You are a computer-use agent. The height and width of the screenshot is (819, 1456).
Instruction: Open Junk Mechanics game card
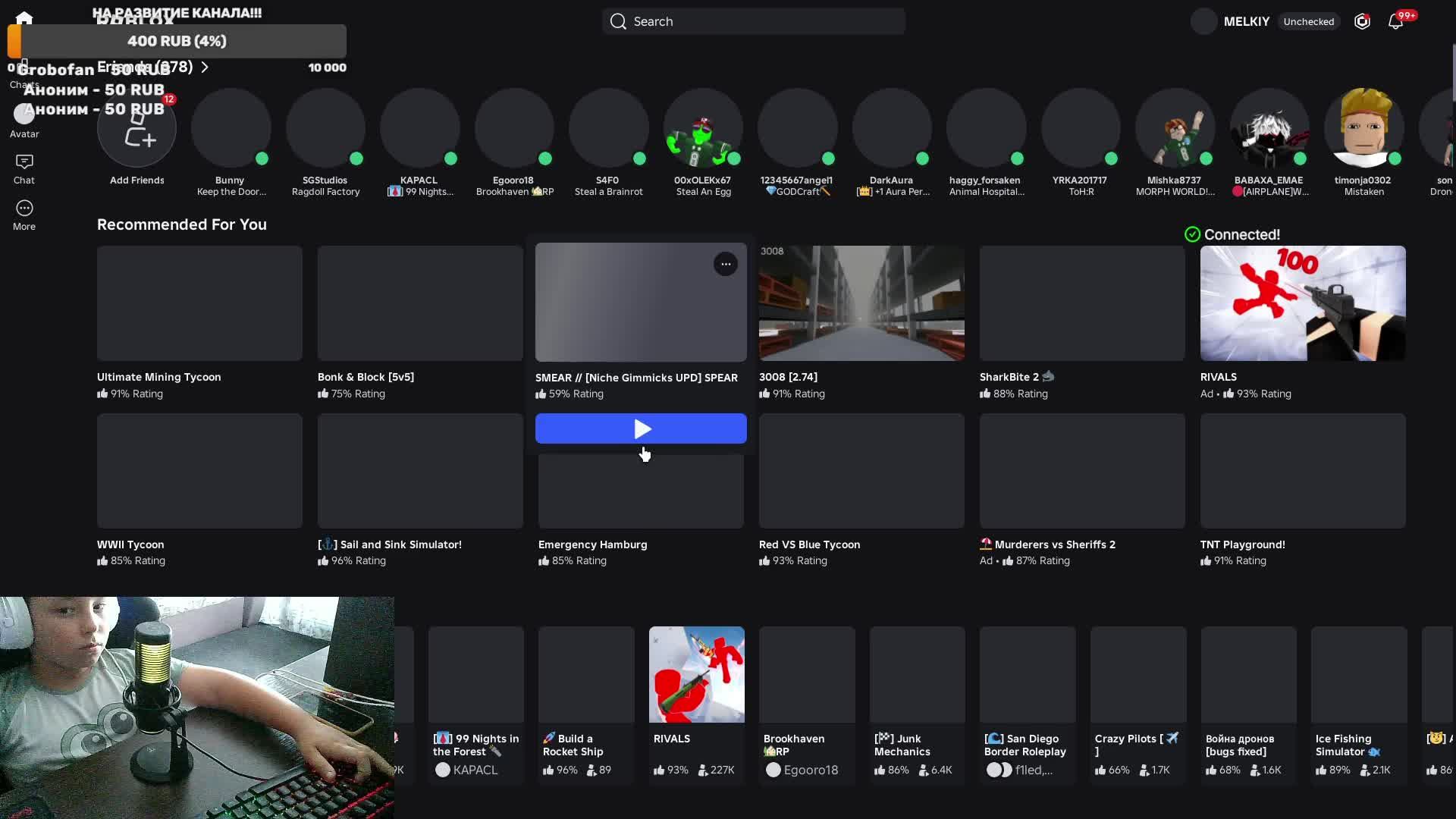click(918, 704)
